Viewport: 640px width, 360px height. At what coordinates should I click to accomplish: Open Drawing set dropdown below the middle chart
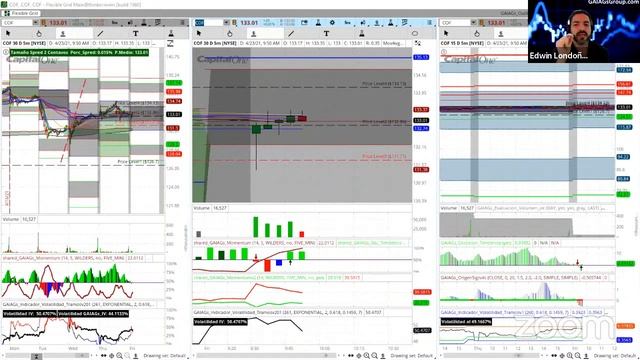pos(413,356)
